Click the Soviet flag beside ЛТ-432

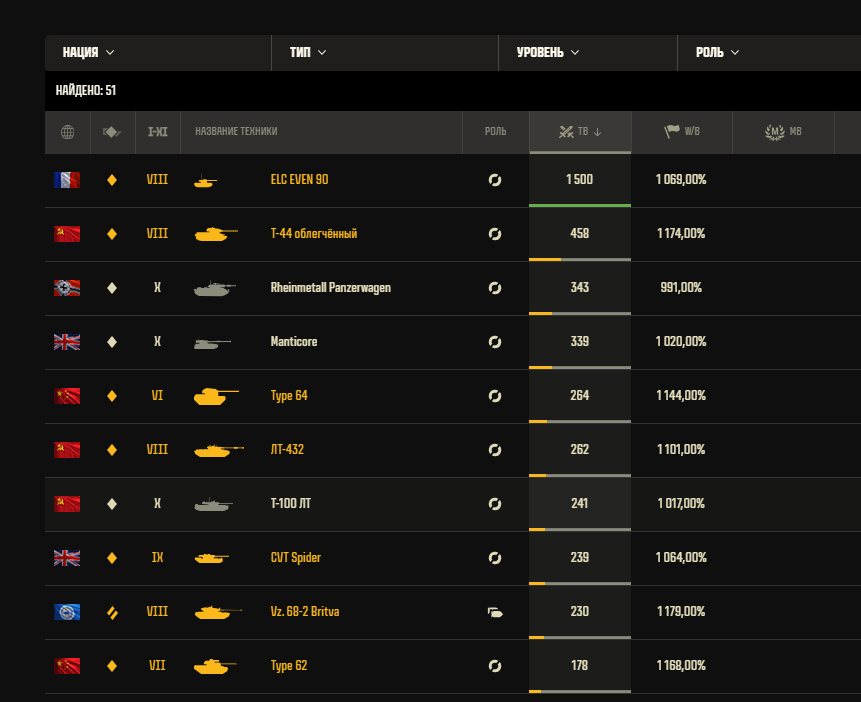tap(67, 450)
